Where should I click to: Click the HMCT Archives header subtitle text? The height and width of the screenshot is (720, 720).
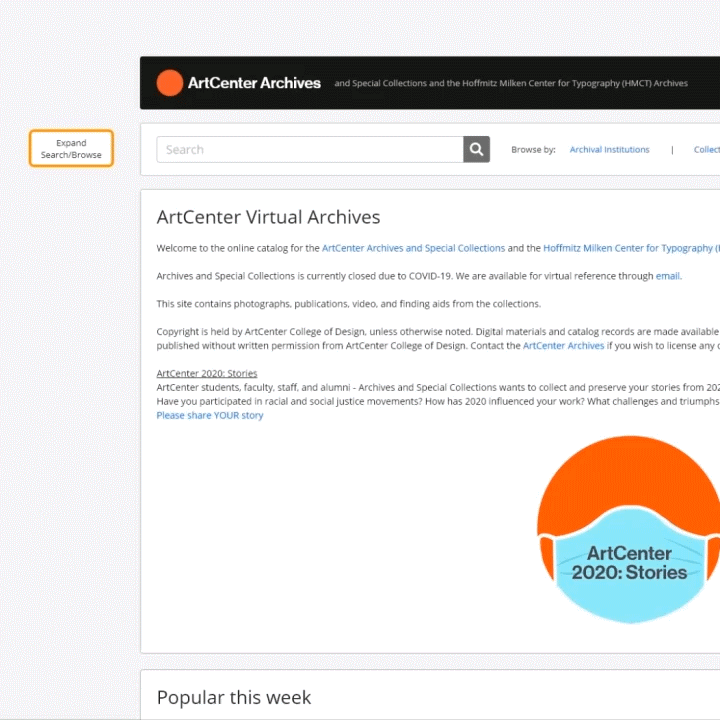511,83
